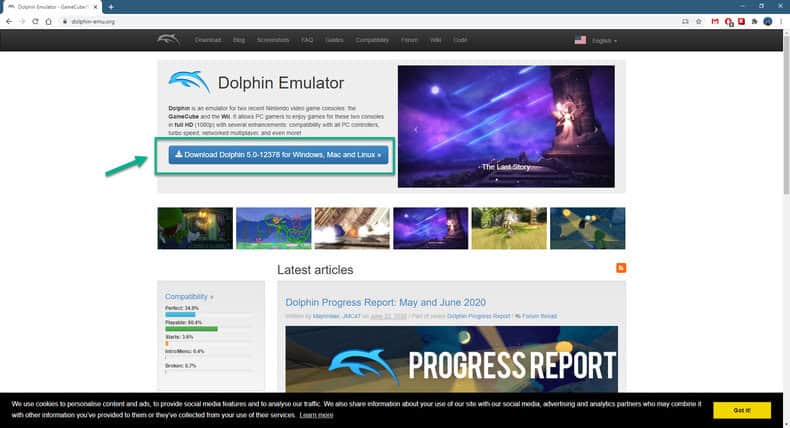Screen dimensions: 790x428
Task: Open Compatibility in the top navbar
Action: 372,40
